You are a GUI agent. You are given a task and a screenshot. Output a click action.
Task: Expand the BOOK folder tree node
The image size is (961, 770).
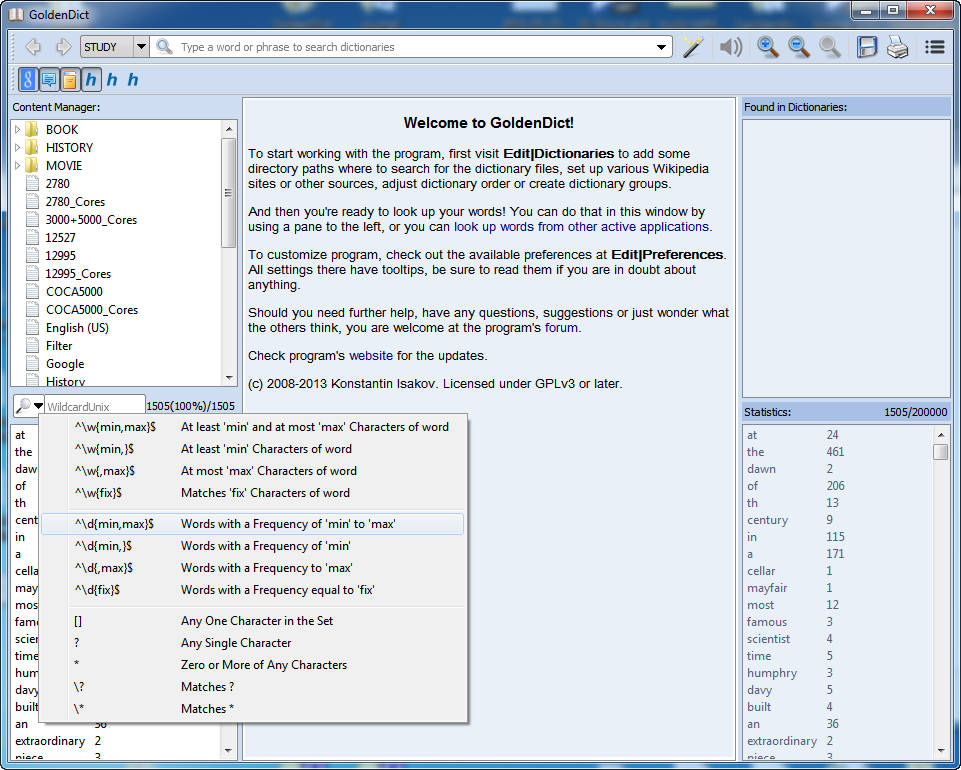18,129
